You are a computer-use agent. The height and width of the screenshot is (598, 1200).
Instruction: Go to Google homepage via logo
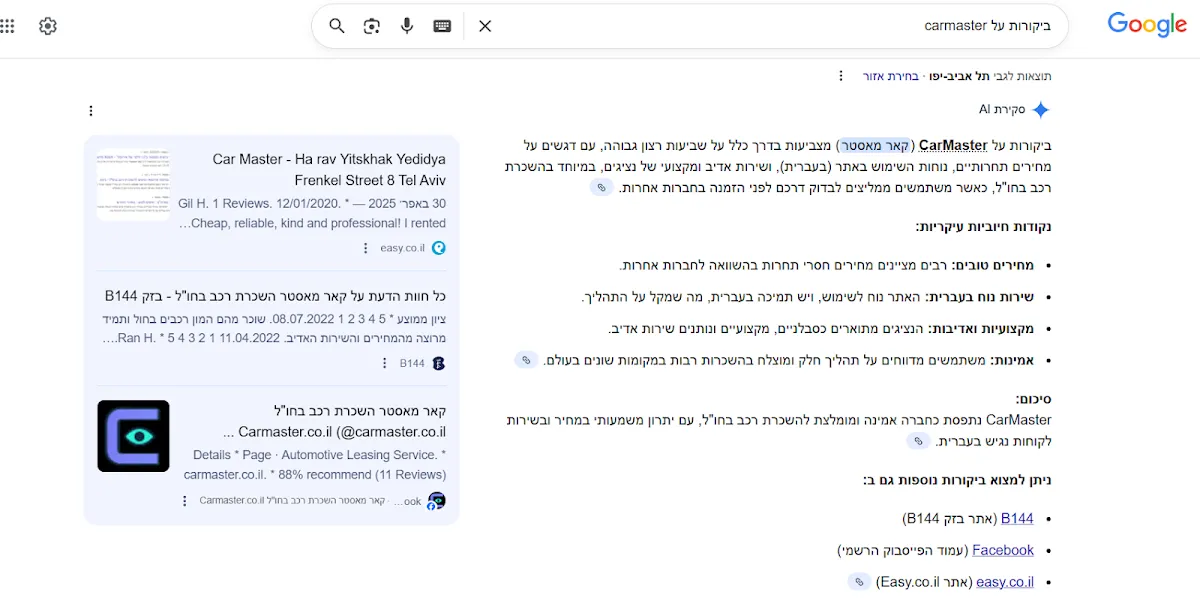pos(1147,26)
